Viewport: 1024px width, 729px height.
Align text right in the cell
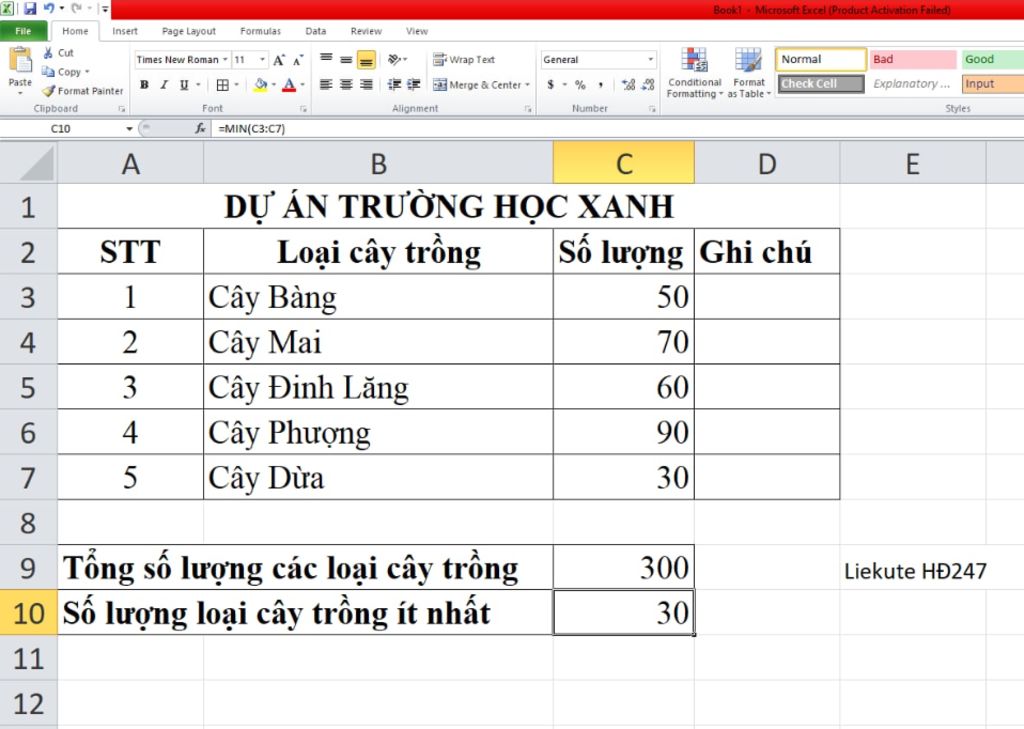click(366, 85)
